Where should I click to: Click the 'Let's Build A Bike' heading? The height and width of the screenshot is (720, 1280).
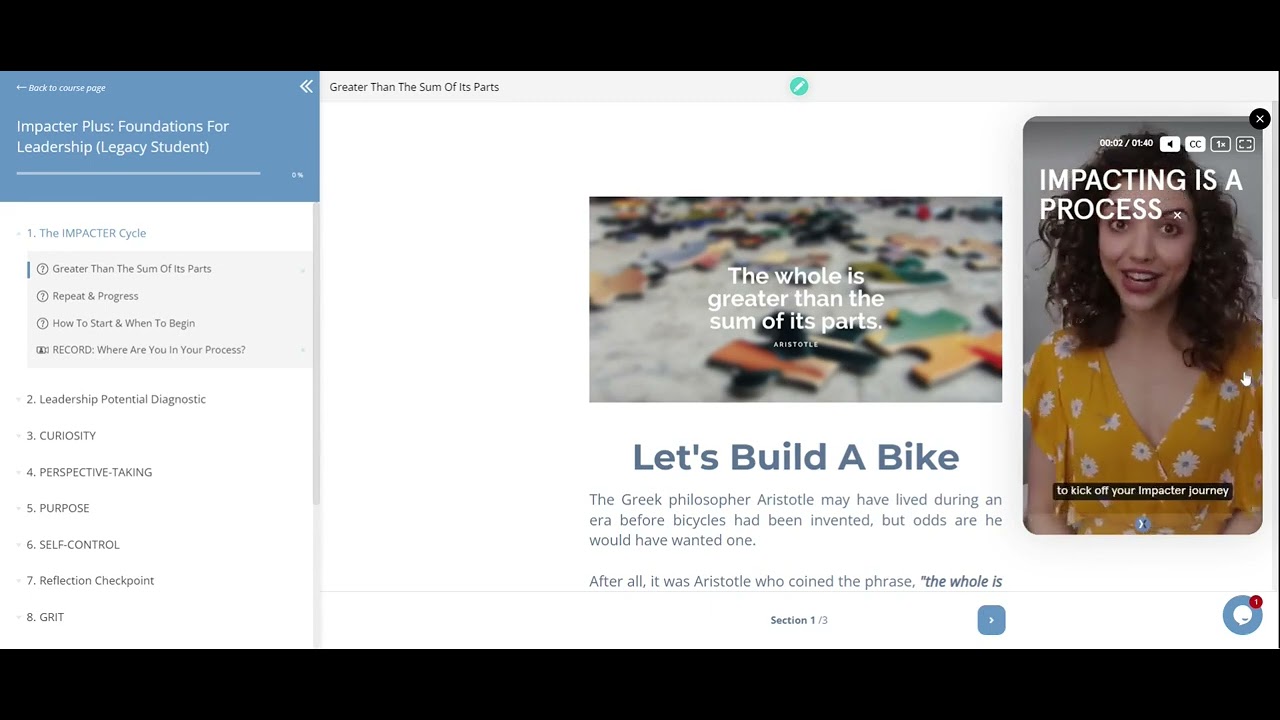tap(795, 457)
